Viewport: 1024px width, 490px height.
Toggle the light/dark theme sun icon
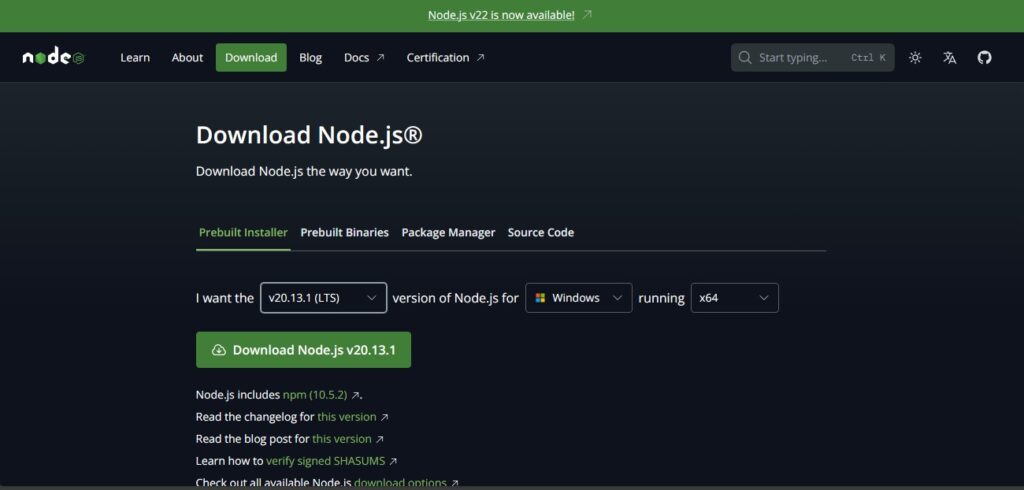(915, 57)
